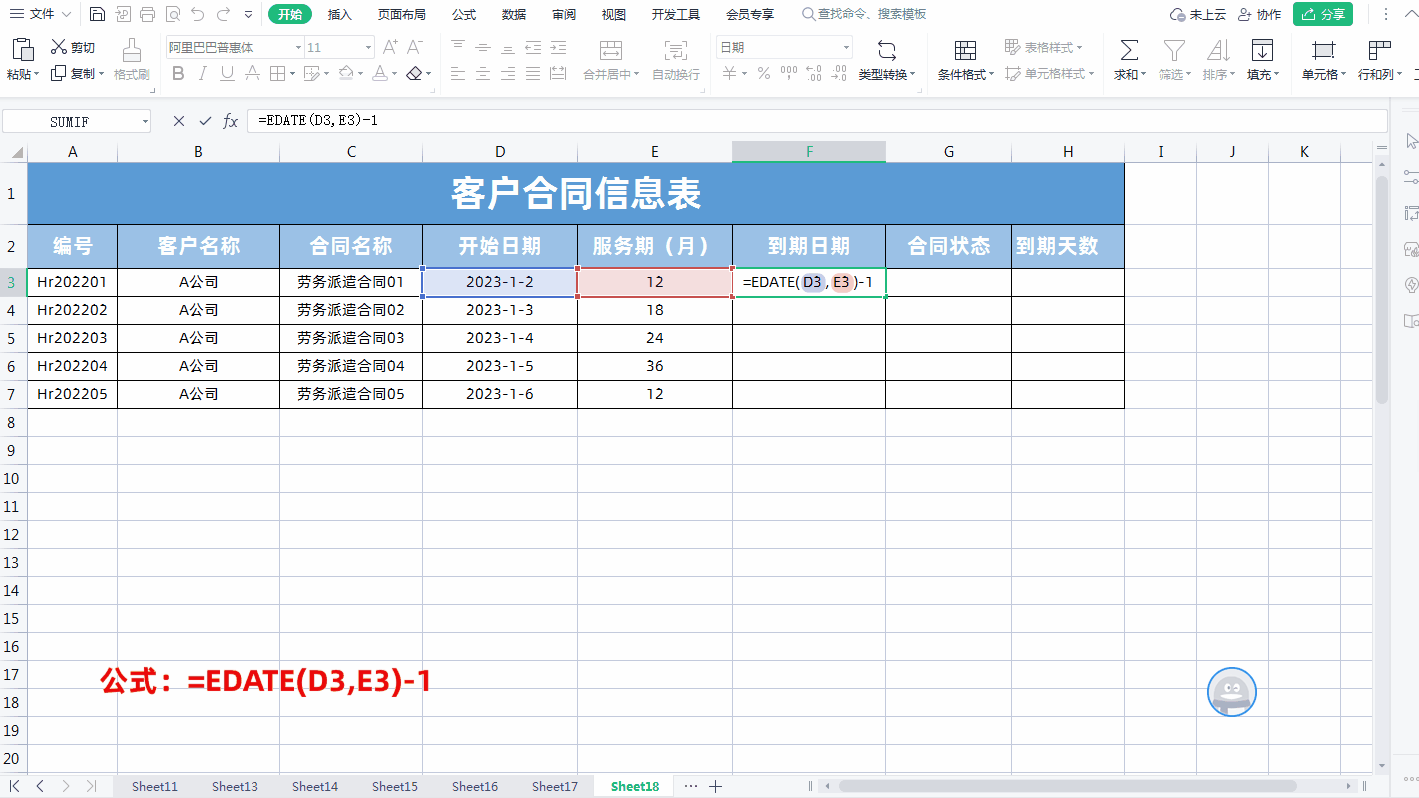Viewport: 1419px width, 798px height.
Task: Toggle Wrap Text (自动换行)
Action: [x=676, y=60]
